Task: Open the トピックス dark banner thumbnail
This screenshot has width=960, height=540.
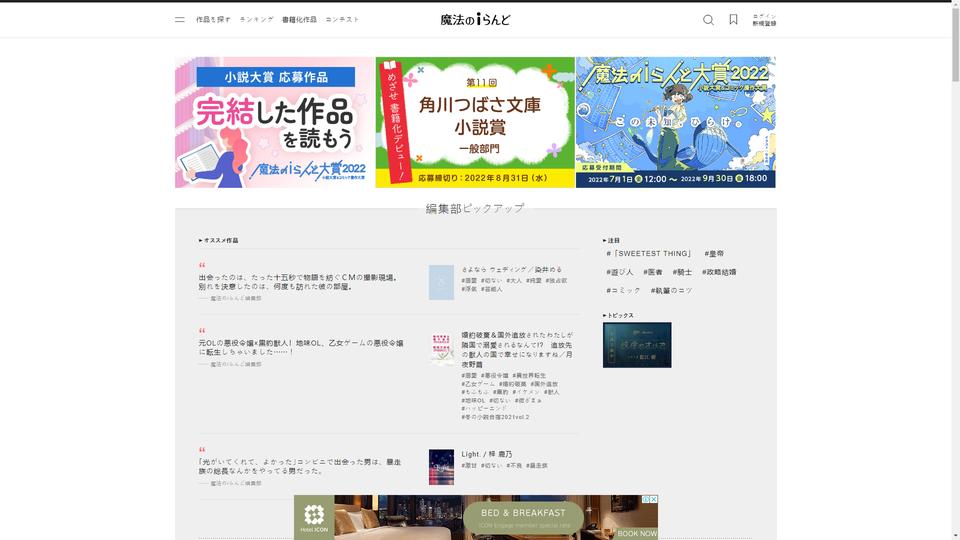Action: click(x=637, y=345)
